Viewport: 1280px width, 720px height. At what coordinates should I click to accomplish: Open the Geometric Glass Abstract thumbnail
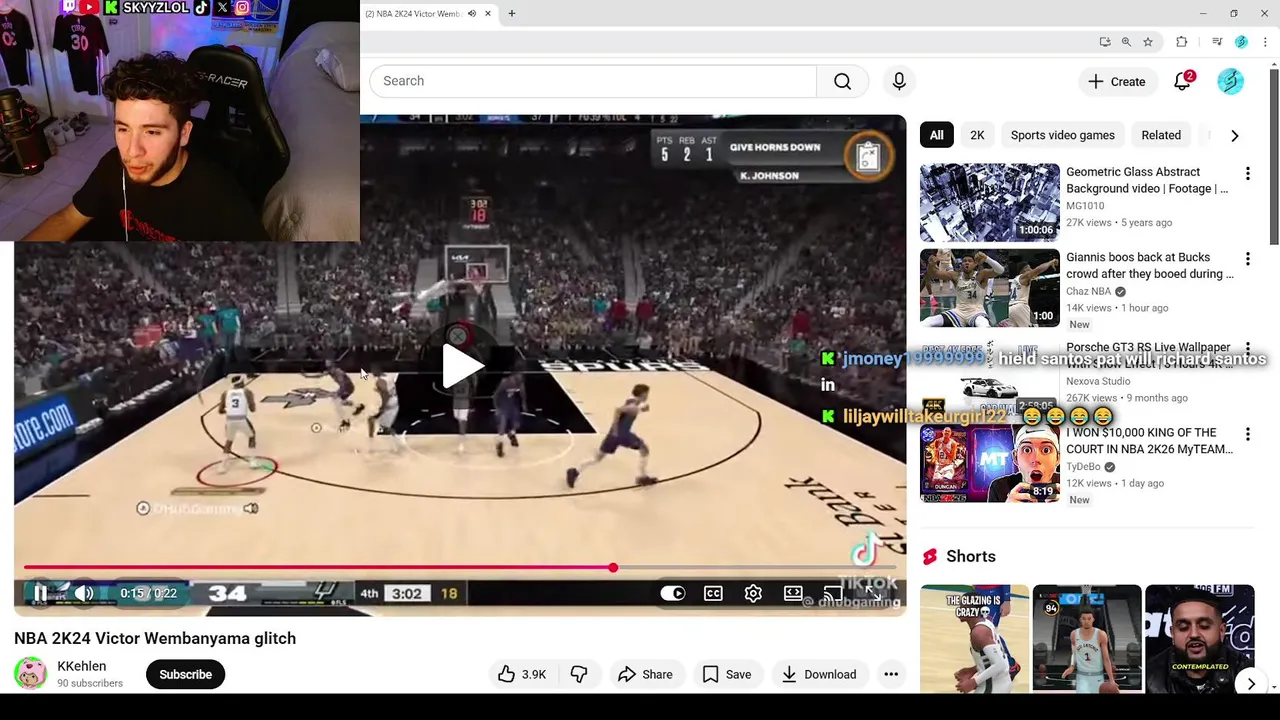(x=990, y=203)
